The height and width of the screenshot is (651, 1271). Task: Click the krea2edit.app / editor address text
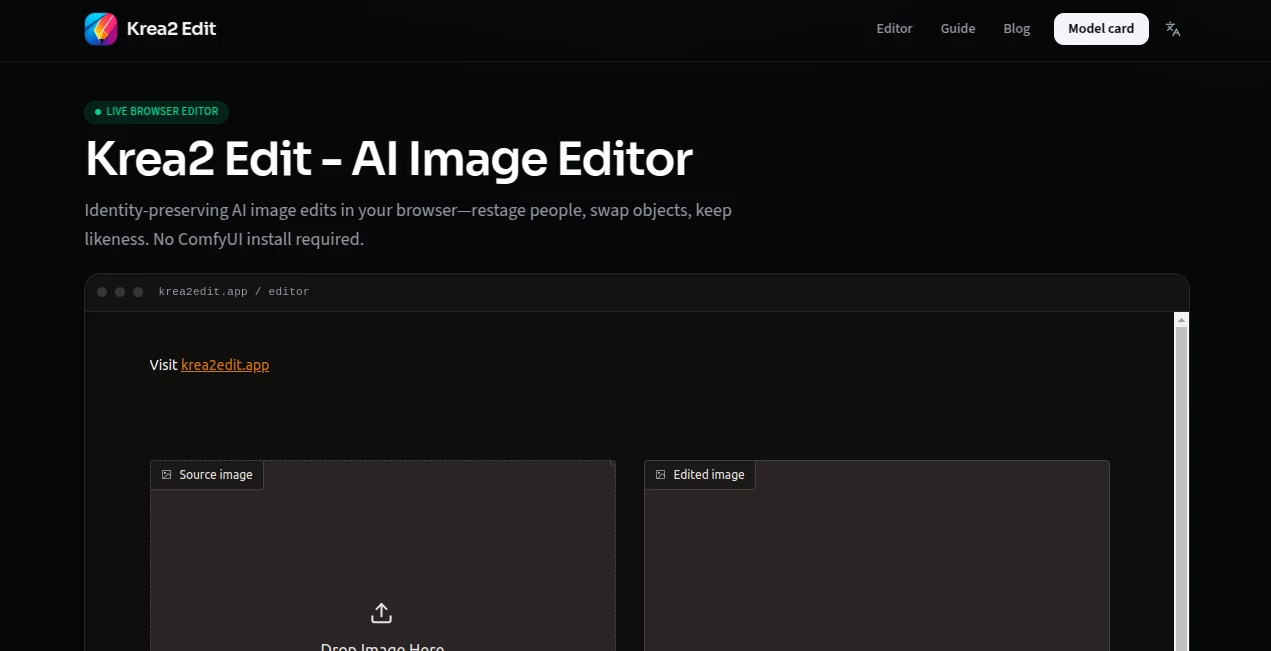click(x=234, y=292)
